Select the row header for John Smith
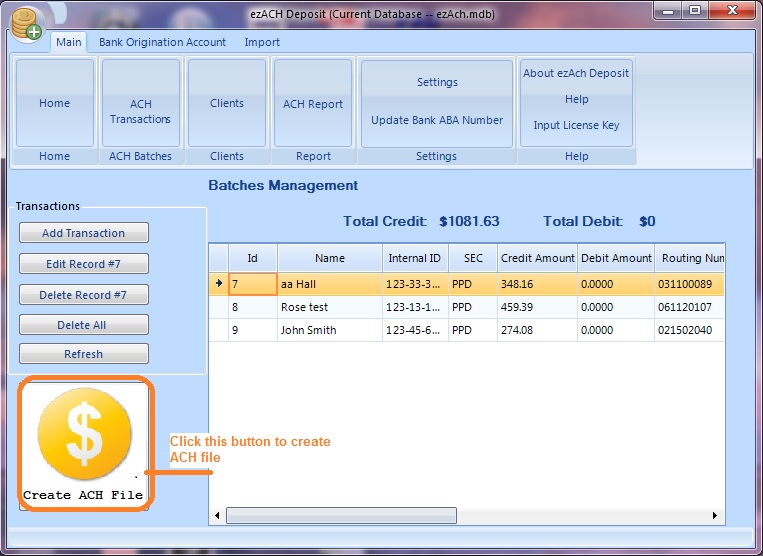 pyautogui.click(x=219, y=331)
